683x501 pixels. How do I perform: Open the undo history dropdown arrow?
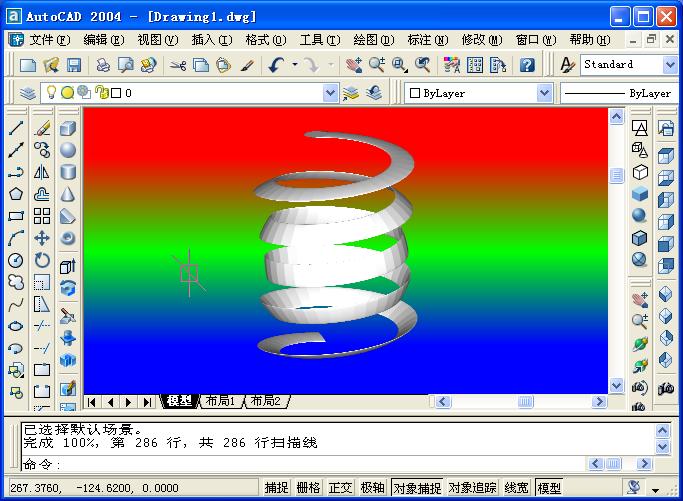[x=295, y=65]
